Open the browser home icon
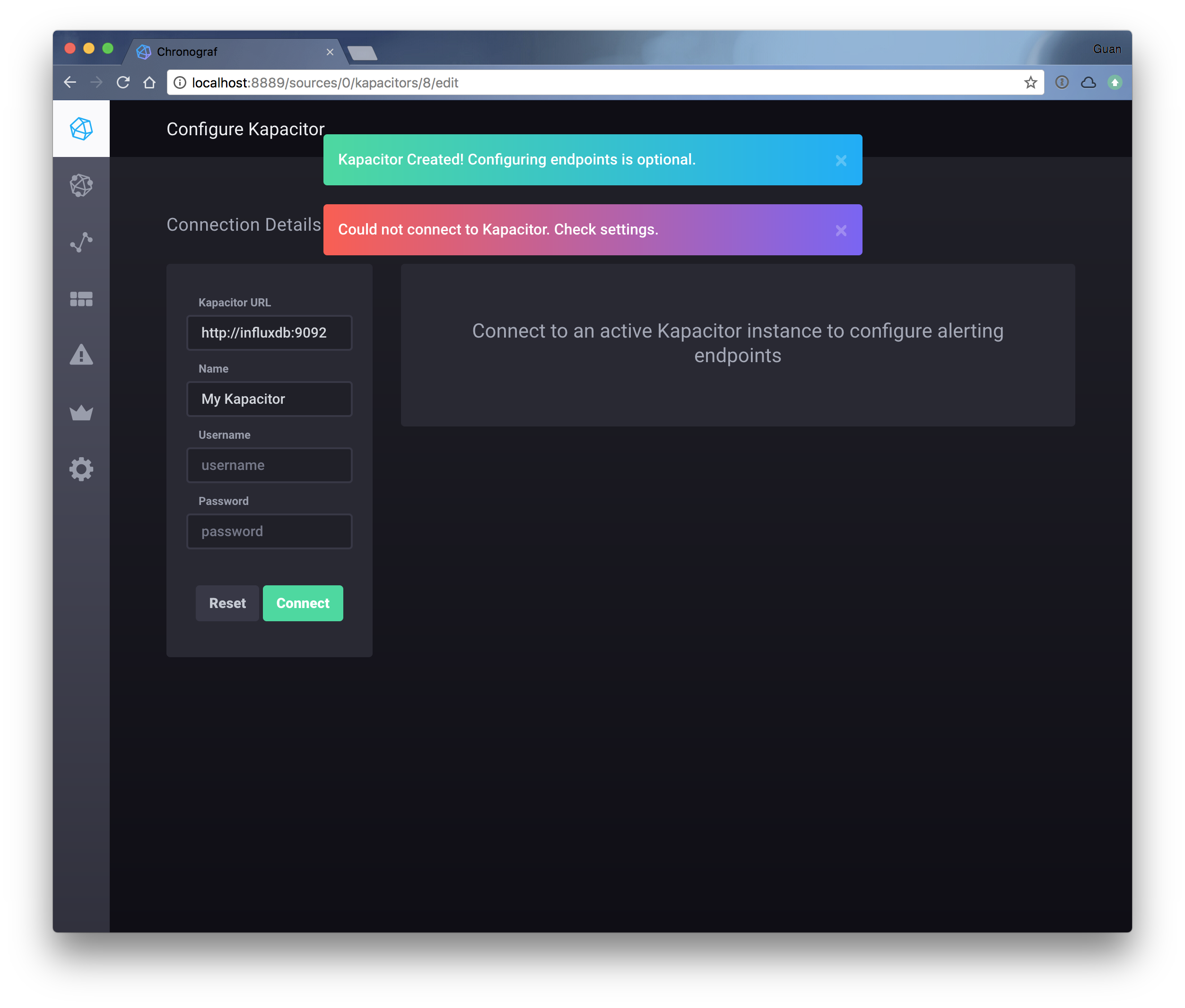Image resolution: width=1185 pixels, height=1008 pixels. coord(150,82)
